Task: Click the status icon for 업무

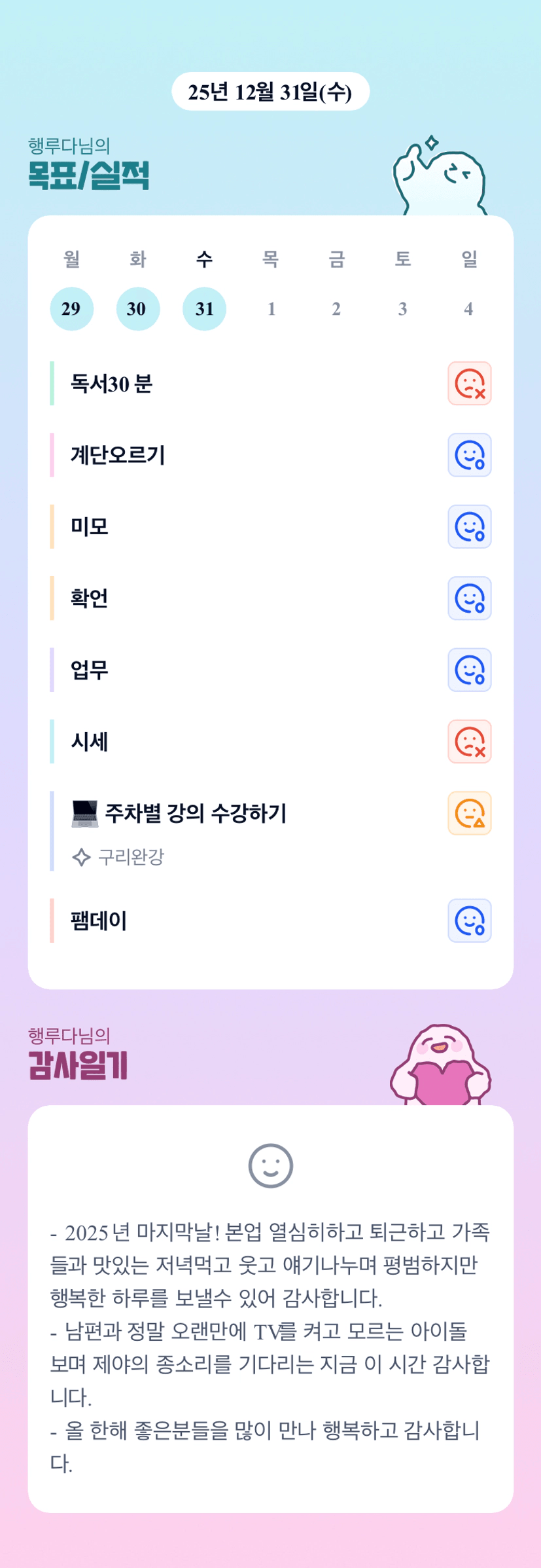Action: 469,670
